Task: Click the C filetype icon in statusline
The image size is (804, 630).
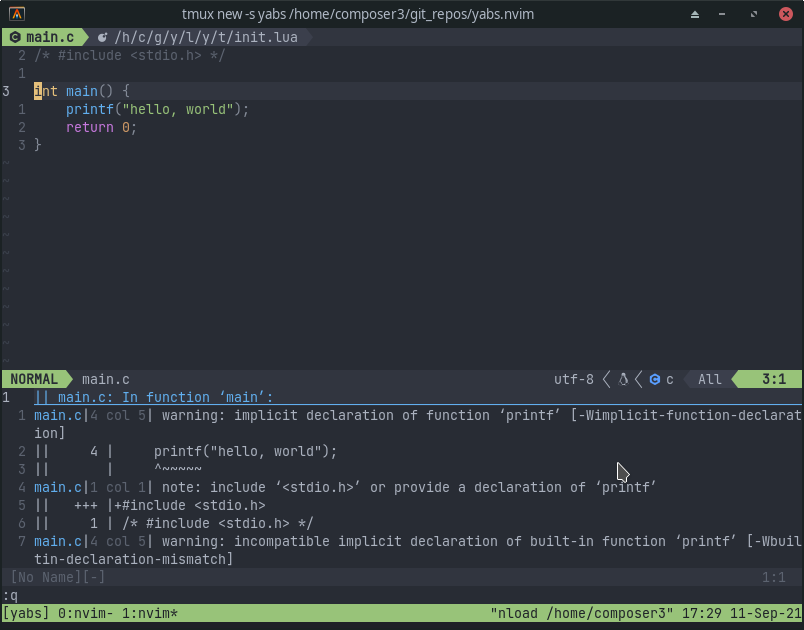Action: pos(654,379)
